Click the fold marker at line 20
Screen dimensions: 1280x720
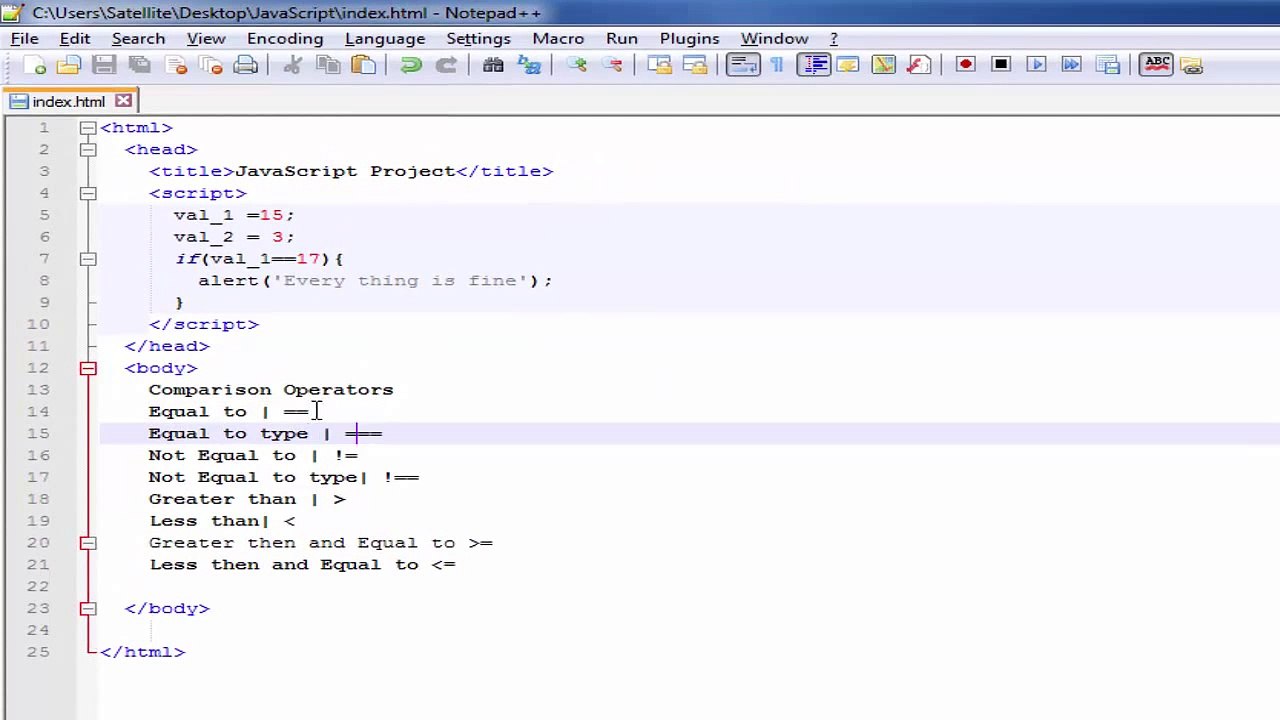(88, 543)
